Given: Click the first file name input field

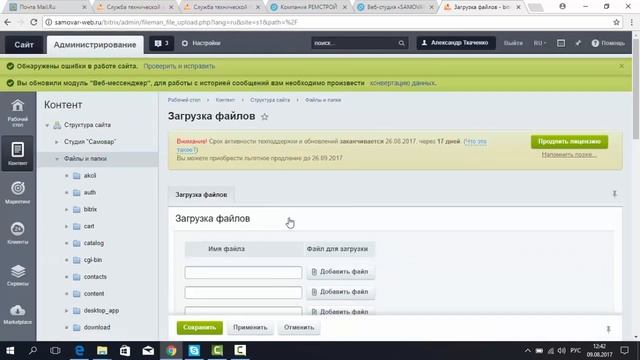Looking at the screenshot, I should point(243,272).
